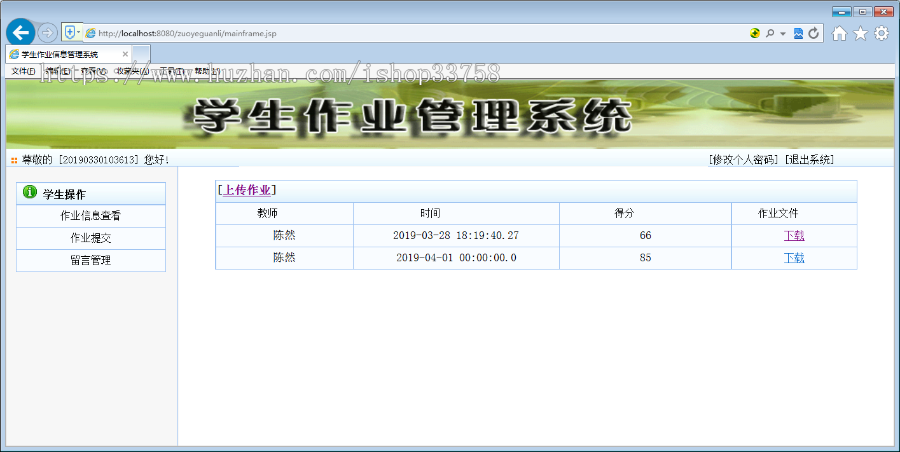
Task: Open 作业提交 in the sidebar
Action: [x=91, y=238]
